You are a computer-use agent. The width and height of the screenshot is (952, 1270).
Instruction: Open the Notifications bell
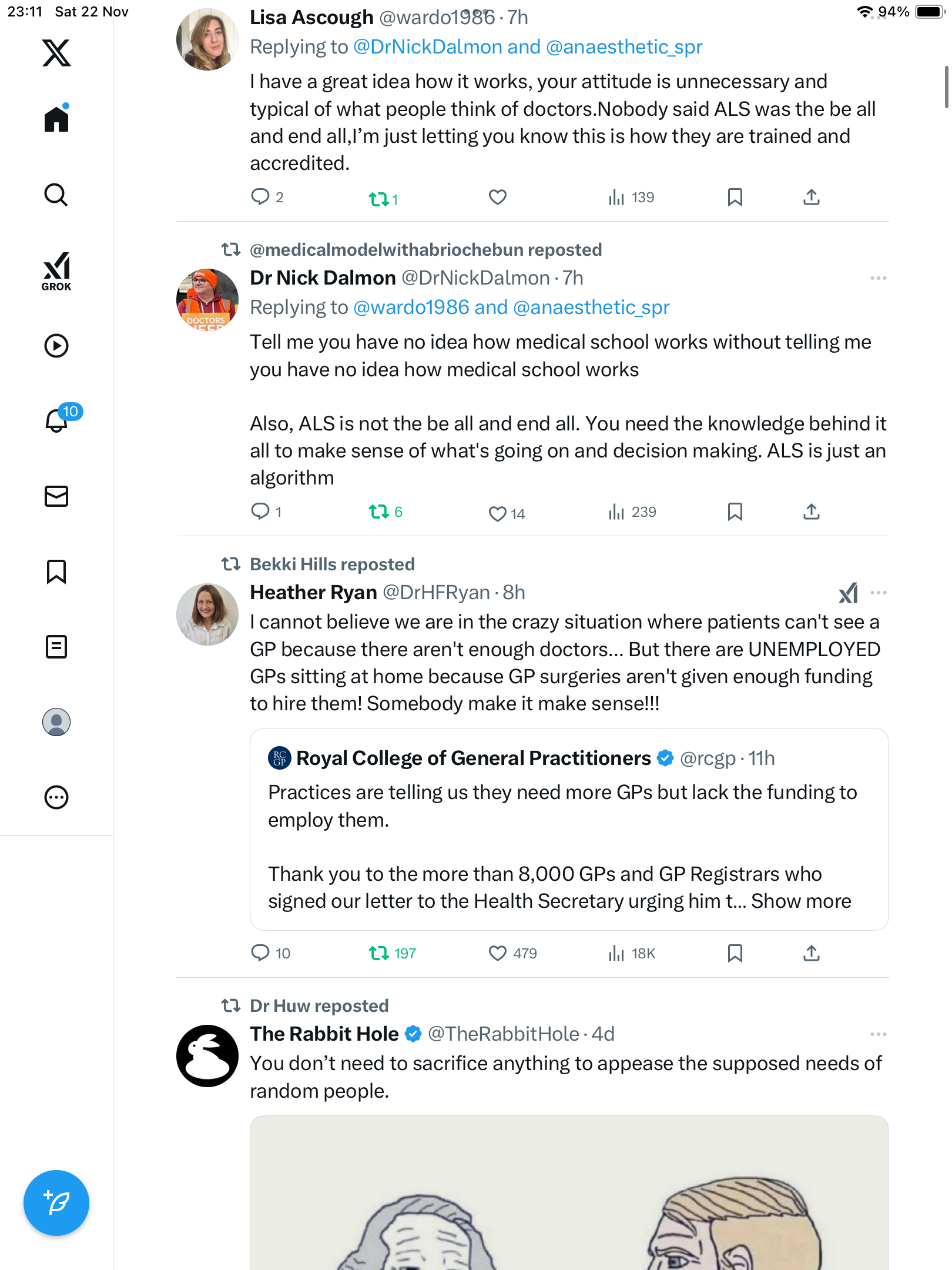coord(57,420)
